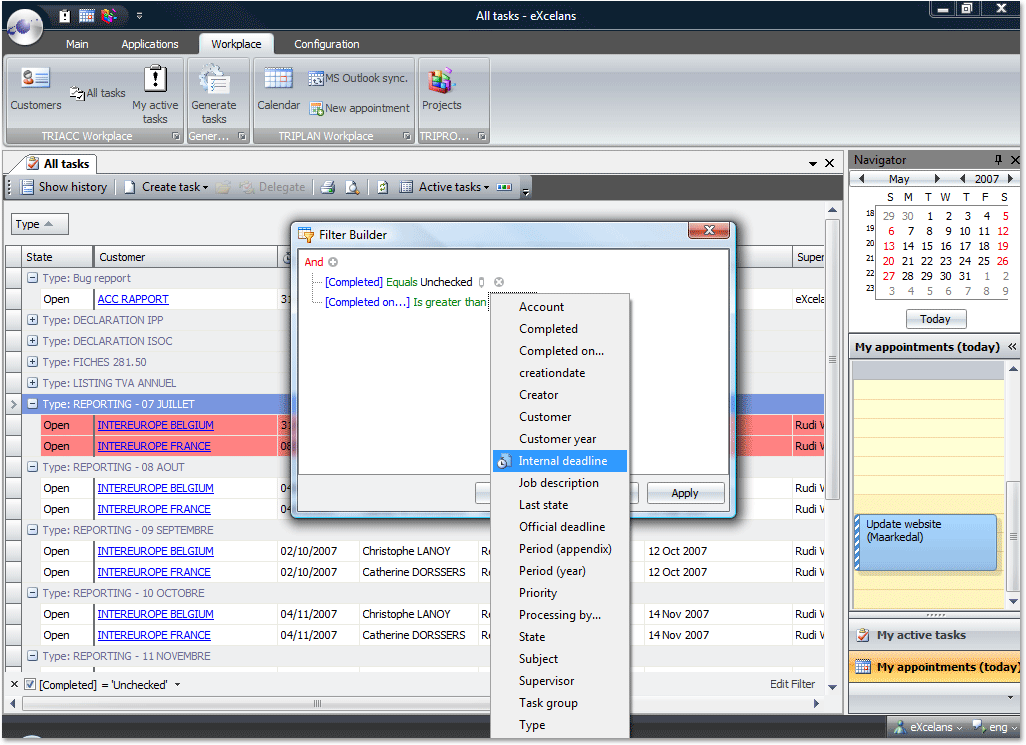Image resolution: width=1026 pixels, height=745 pixels.
Task: Toggle the Completed filter checkbox
Action: tap(30, 685)
